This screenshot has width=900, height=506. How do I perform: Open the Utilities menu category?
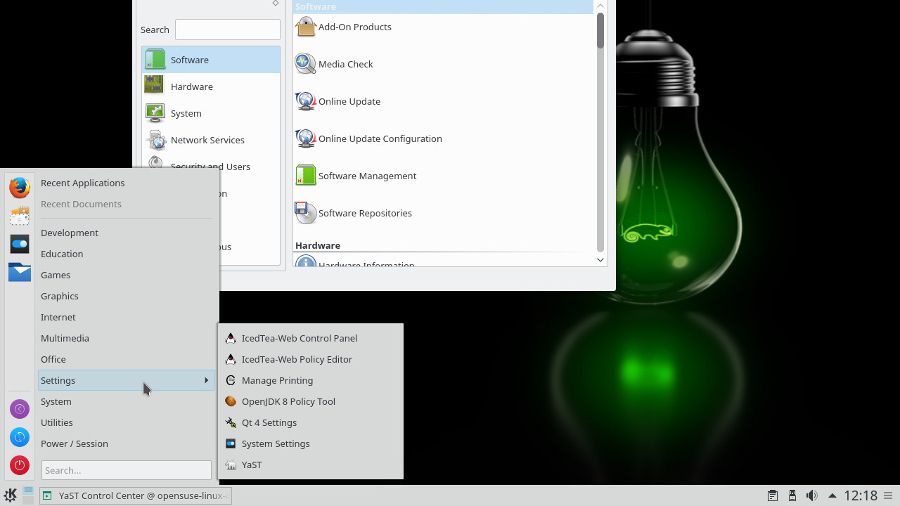click(126, 423)
